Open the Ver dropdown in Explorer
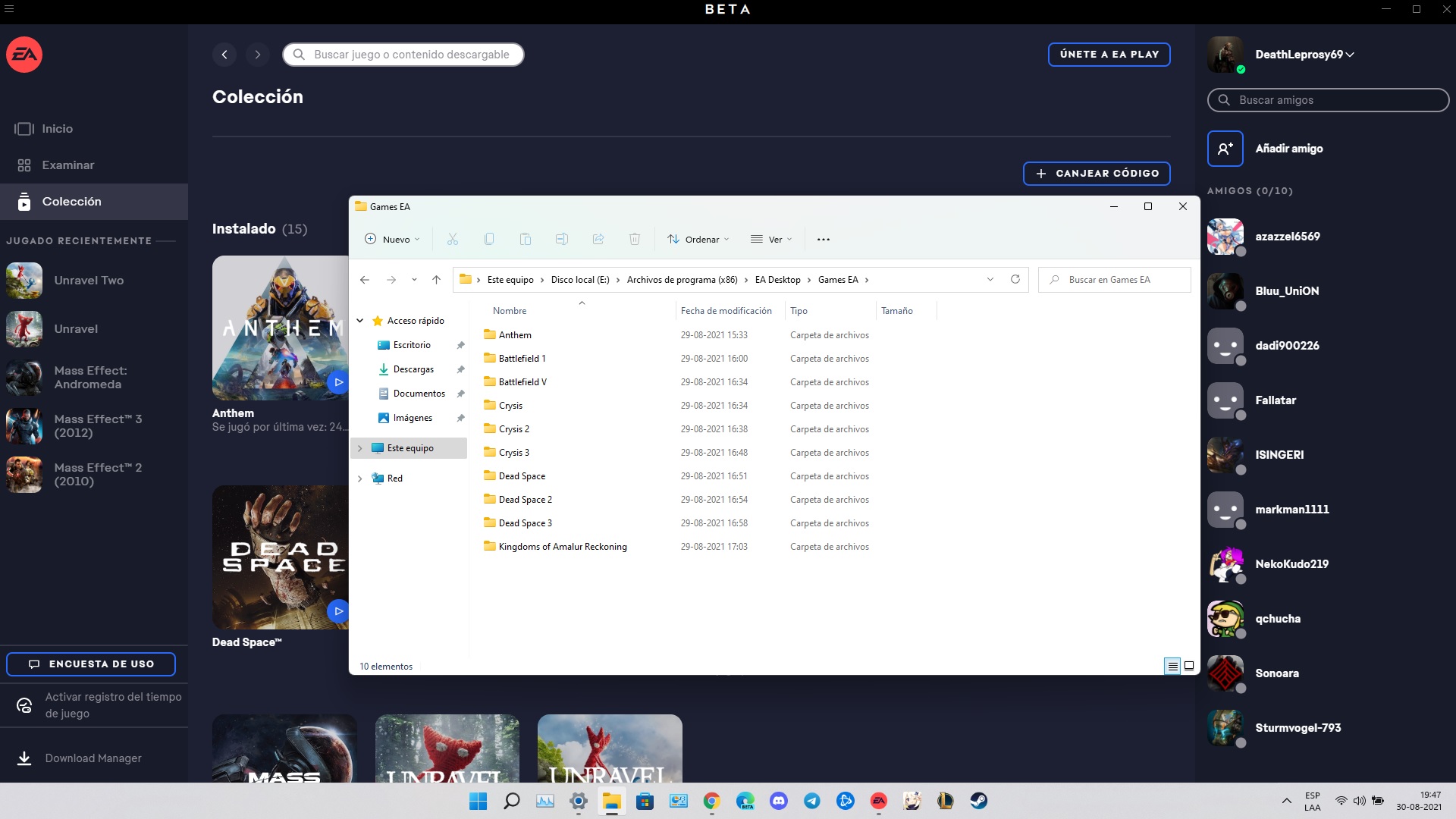 [x=771, y=240]
